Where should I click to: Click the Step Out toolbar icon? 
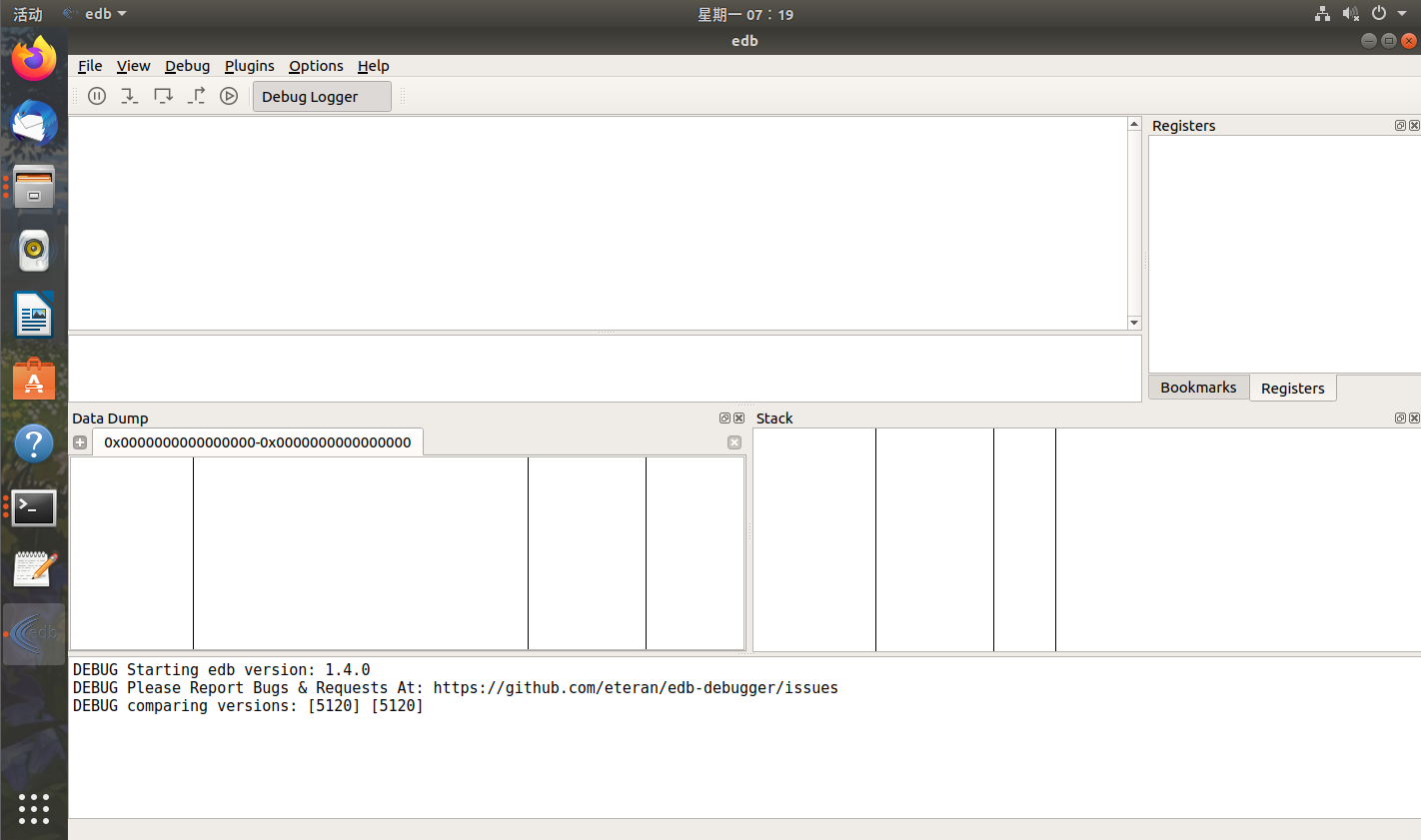point(196,96)
